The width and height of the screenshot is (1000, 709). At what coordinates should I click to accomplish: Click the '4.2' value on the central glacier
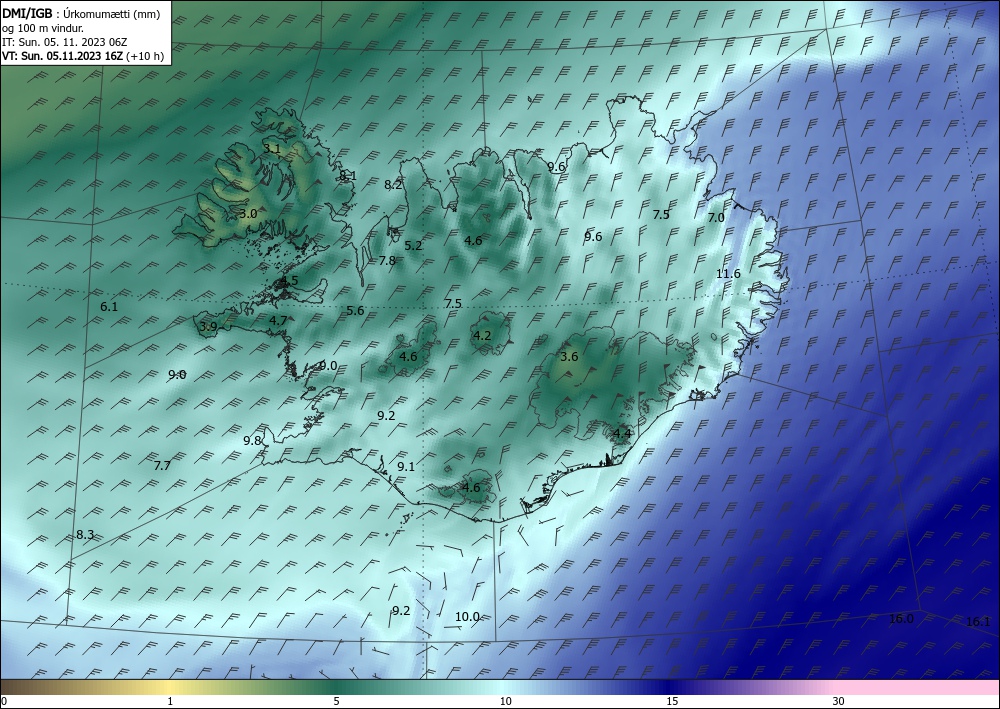click(482, 335)
